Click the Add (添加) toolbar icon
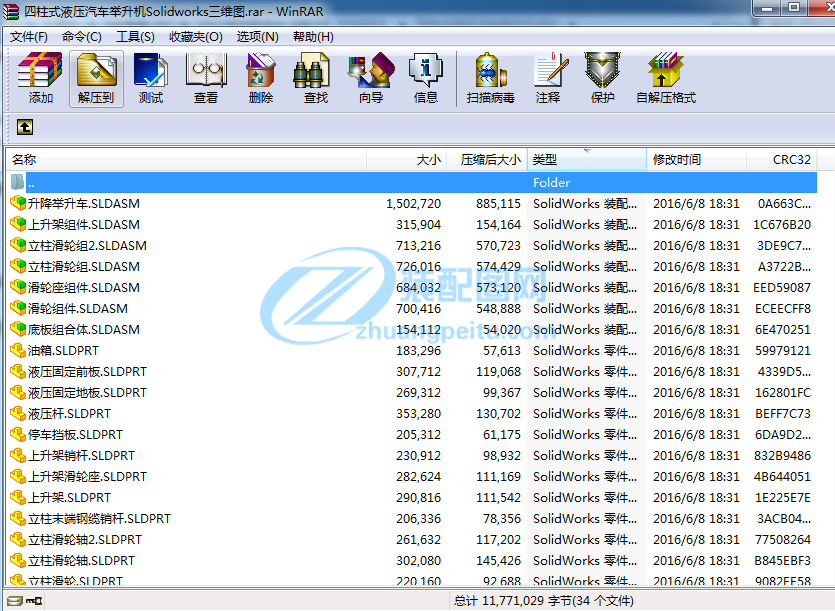Image resolution: width=835 pixels, height=611 pixels. click(41, 78)
